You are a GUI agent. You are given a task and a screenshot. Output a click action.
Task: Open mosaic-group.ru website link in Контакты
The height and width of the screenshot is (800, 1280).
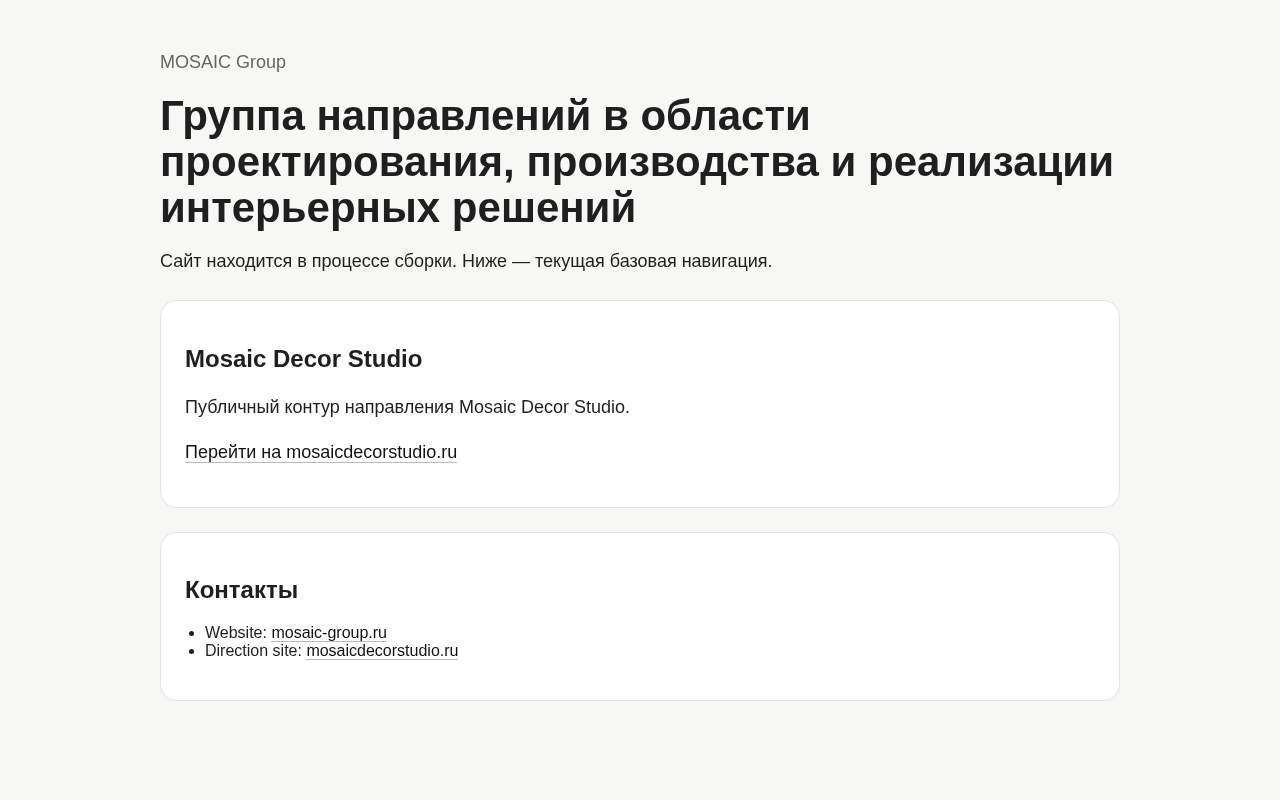[x=329, y=633]
